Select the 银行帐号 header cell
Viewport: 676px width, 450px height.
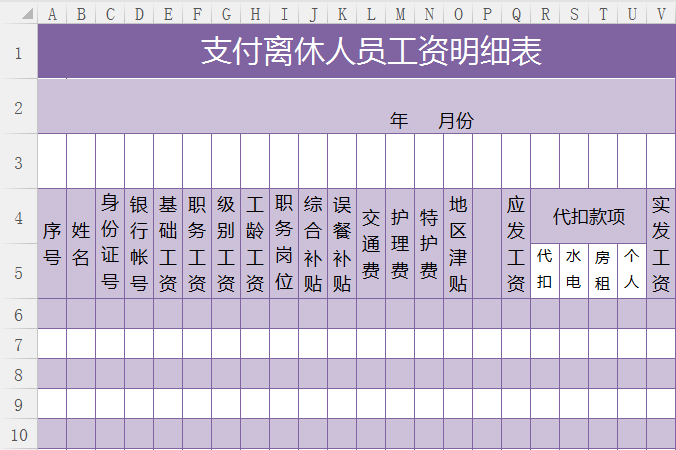[139, 243]
